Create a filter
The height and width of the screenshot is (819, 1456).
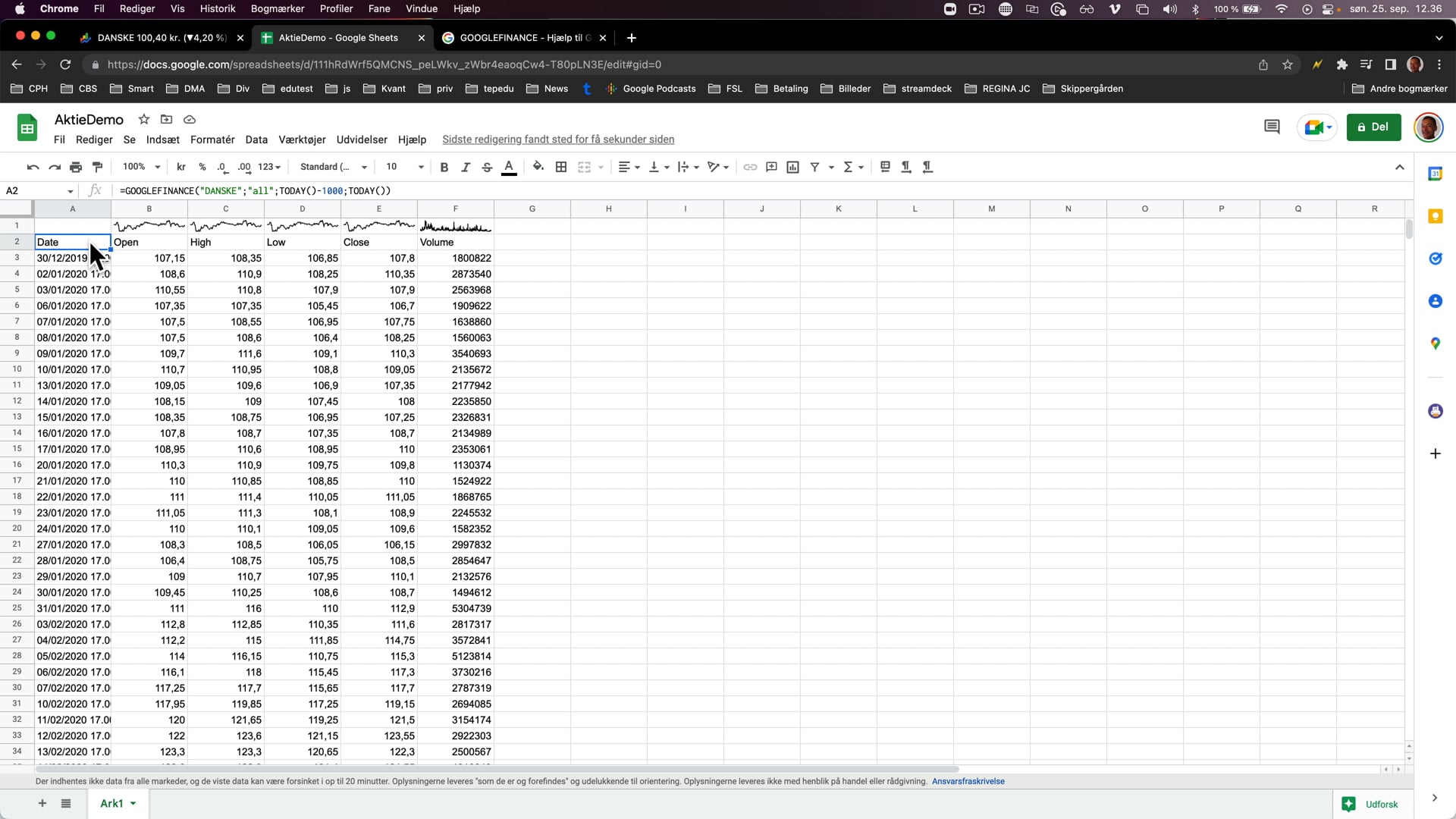pos(814,167)
